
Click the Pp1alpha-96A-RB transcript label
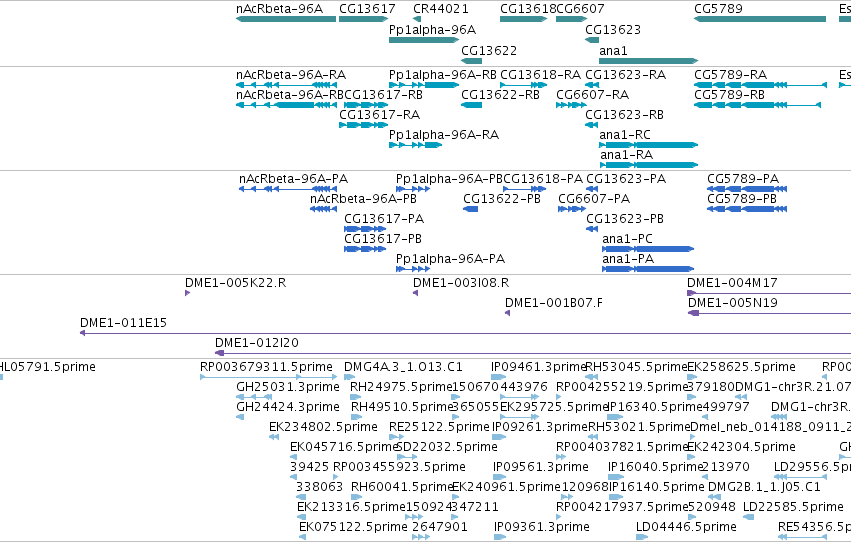[x=442, y=75]
